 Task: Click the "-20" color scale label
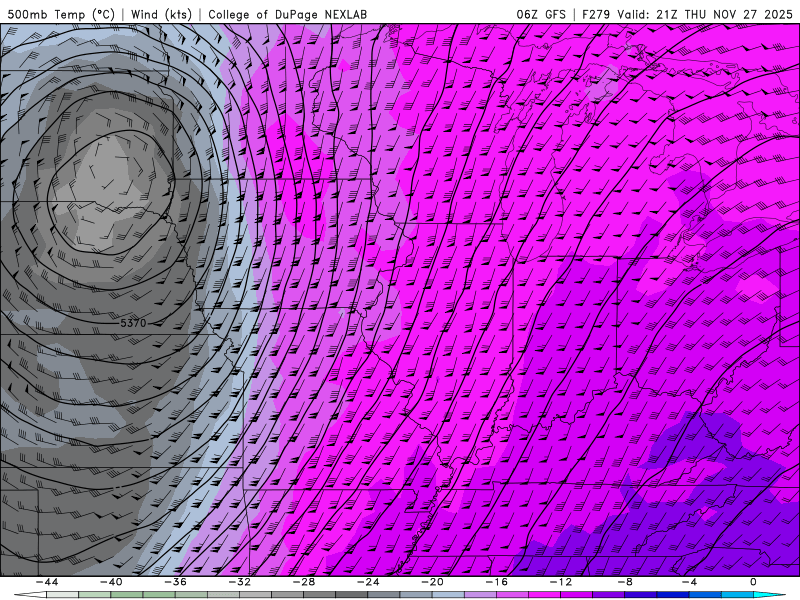pos(432,582)
